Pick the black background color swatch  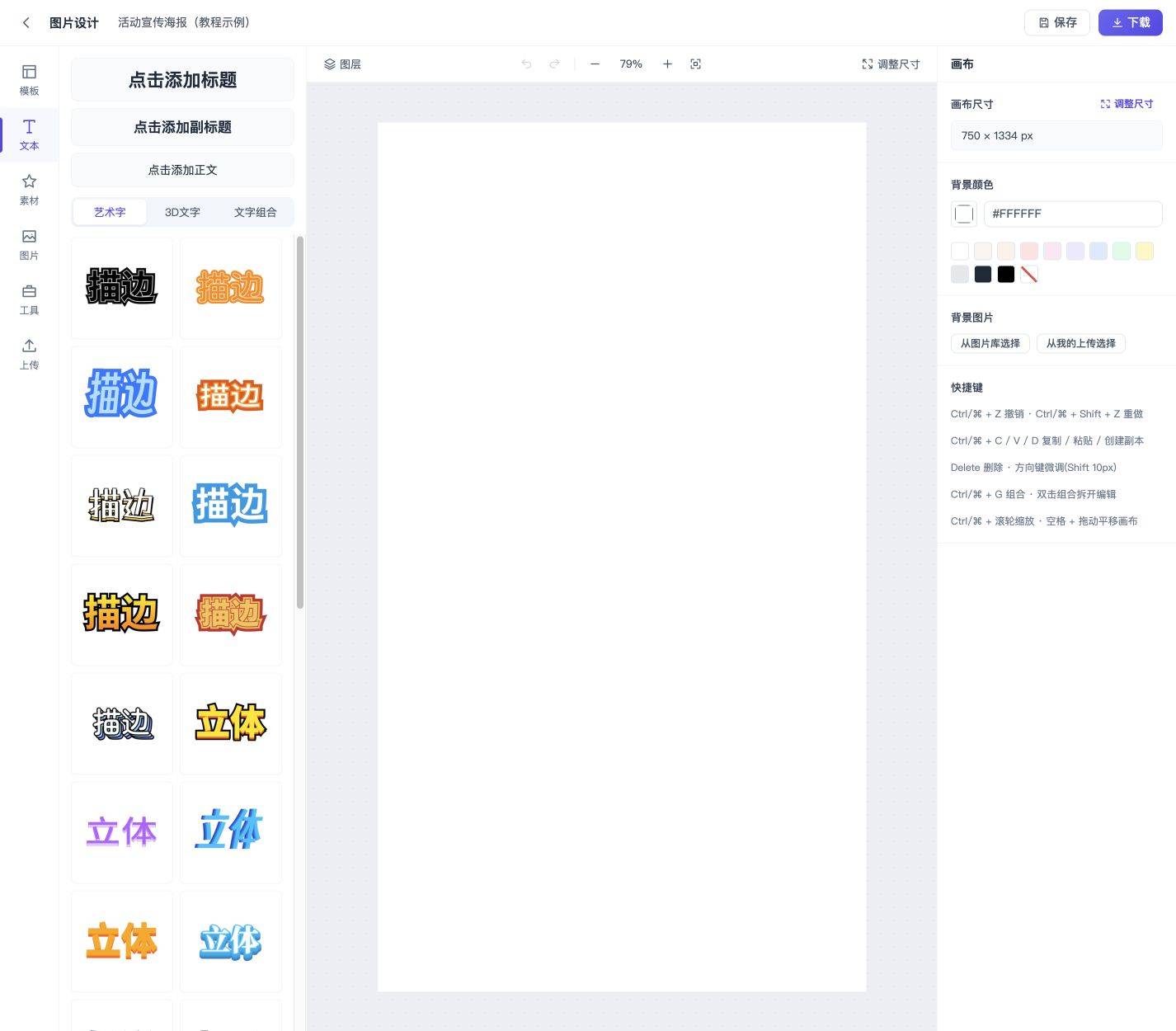pos(1006,275)
